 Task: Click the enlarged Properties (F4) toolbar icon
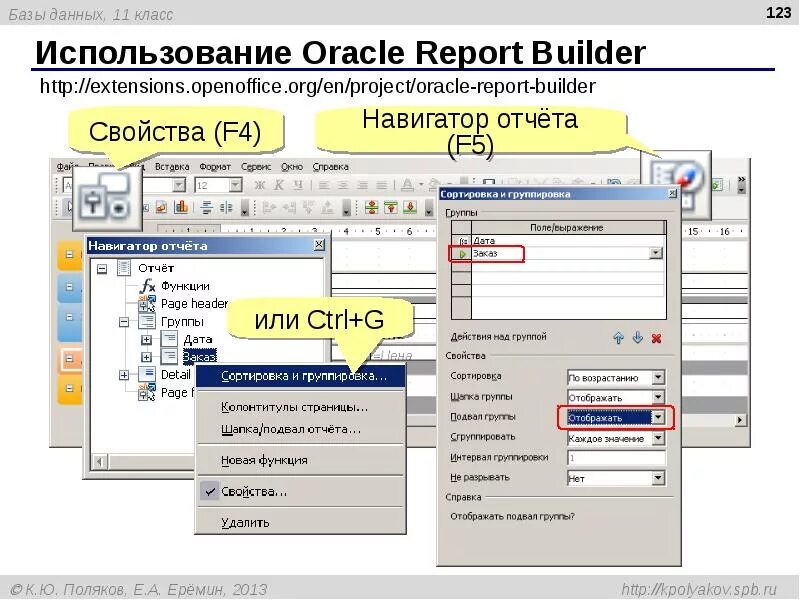pyautogui.click(x=107, y=199)
